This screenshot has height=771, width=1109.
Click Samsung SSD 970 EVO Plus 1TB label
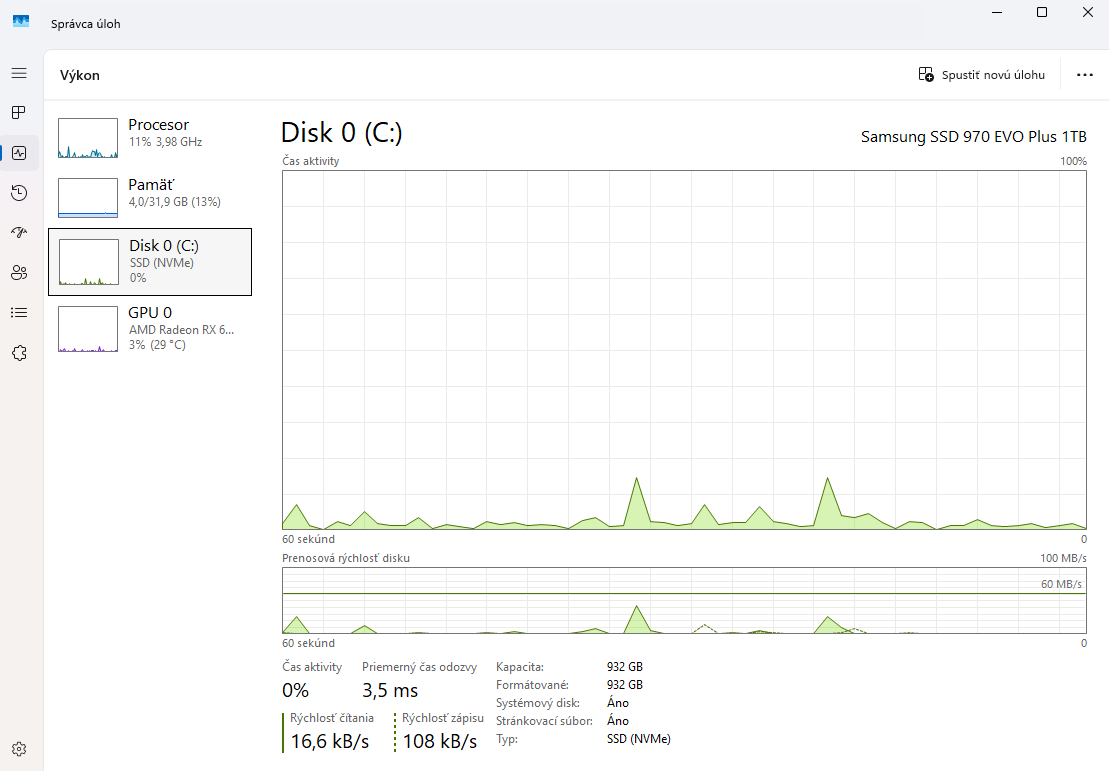coord(973,137)
